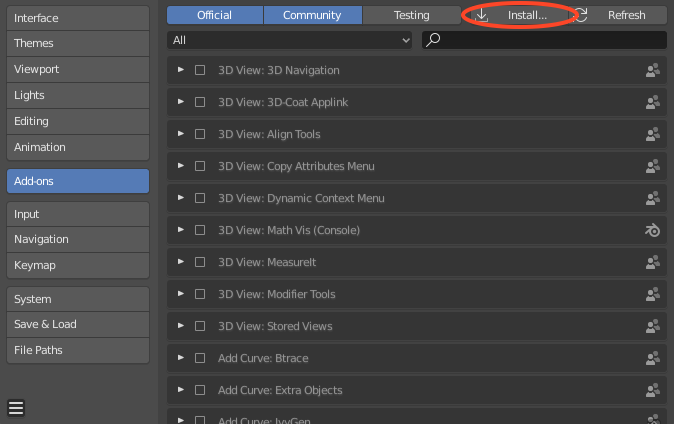Enable Align Tools add-on checkbox
Viewport: 674px width, 424px height.
(200, 134)
